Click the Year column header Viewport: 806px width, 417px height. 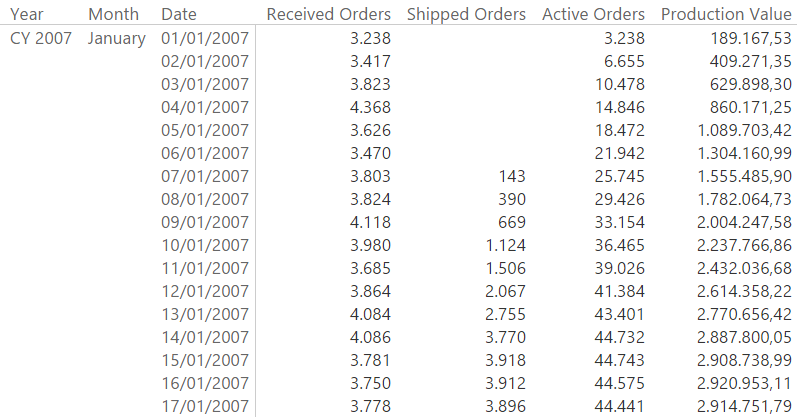point(27,14)
